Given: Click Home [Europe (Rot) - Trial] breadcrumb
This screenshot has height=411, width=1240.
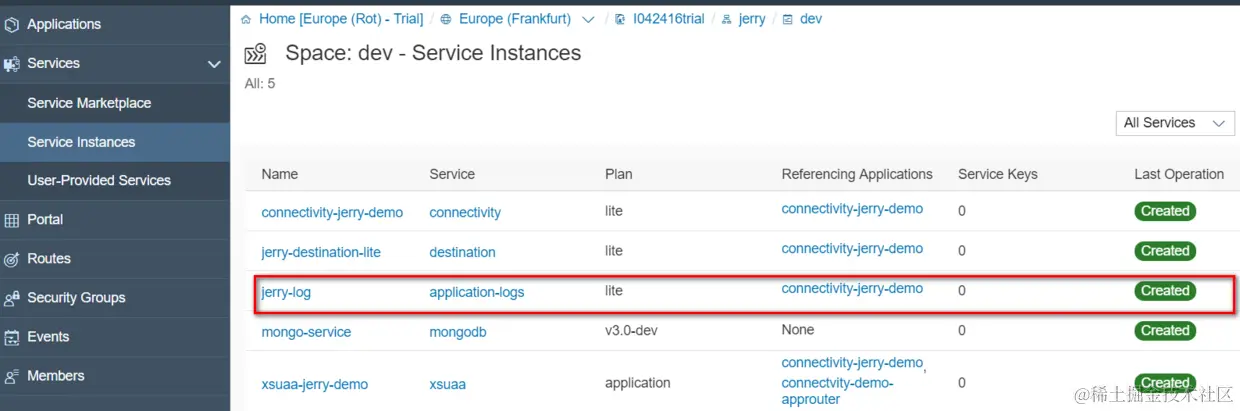Looking at the screenshot, I should pos(341,19).
